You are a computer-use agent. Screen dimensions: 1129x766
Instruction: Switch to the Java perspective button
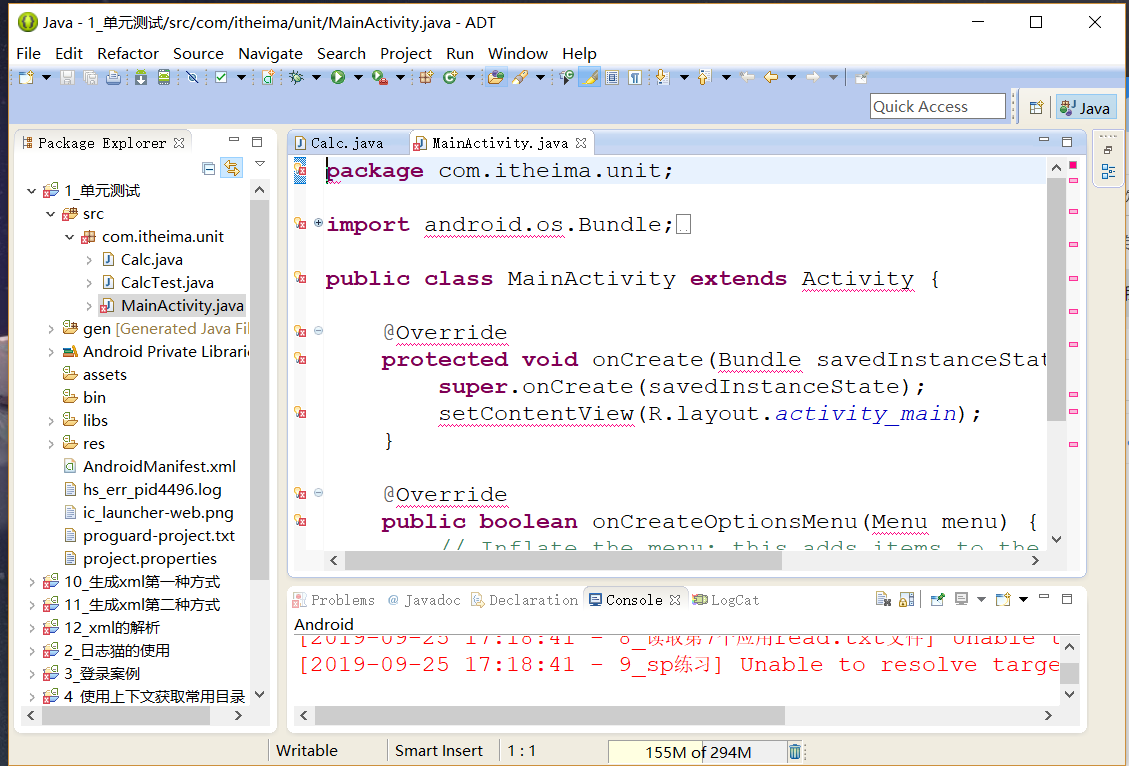click(1087, 108)
